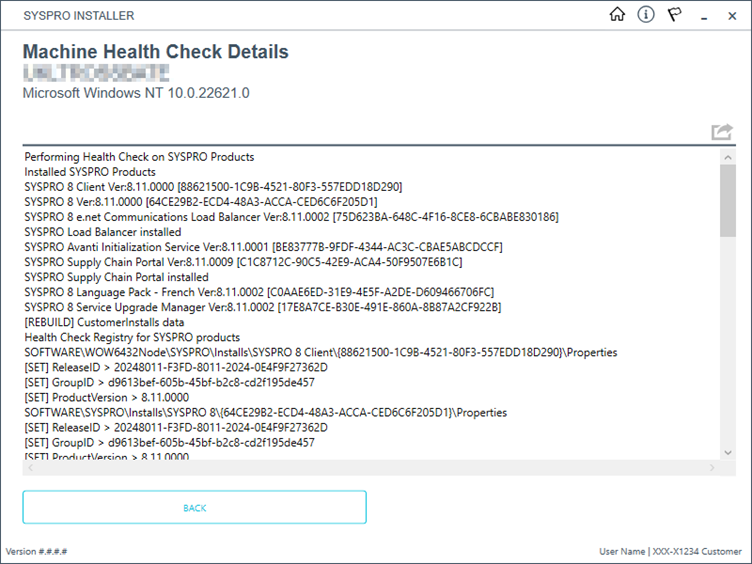The width and height of the screenshot is (752, 564).
Task: Open the information (i) icon
Action: (x=646, y=15)
